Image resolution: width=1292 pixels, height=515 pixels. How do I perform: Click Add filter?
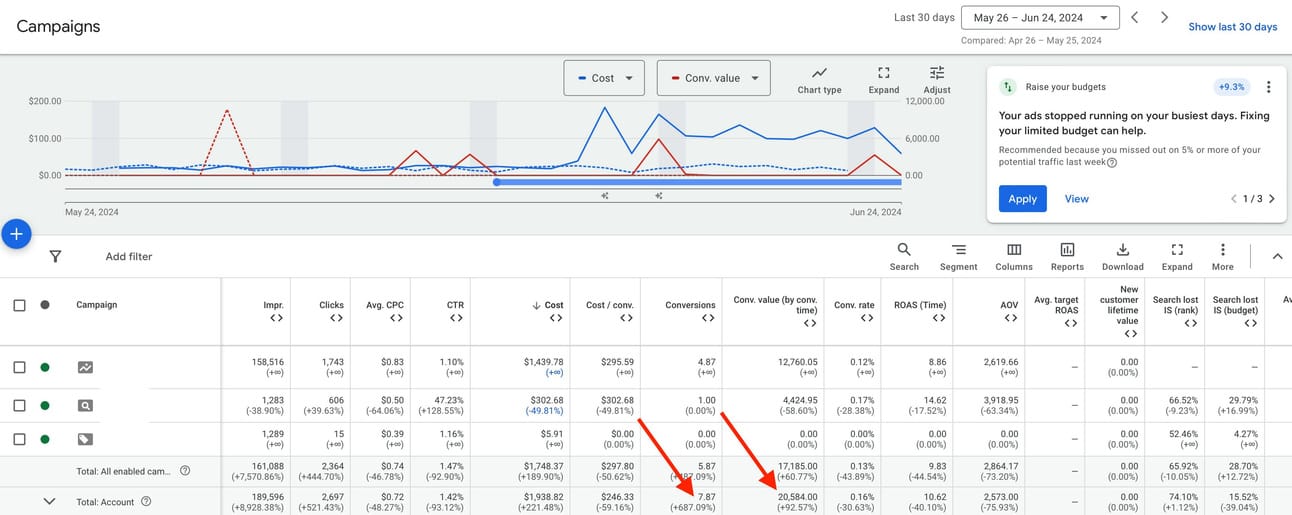[x=129, y=257]
